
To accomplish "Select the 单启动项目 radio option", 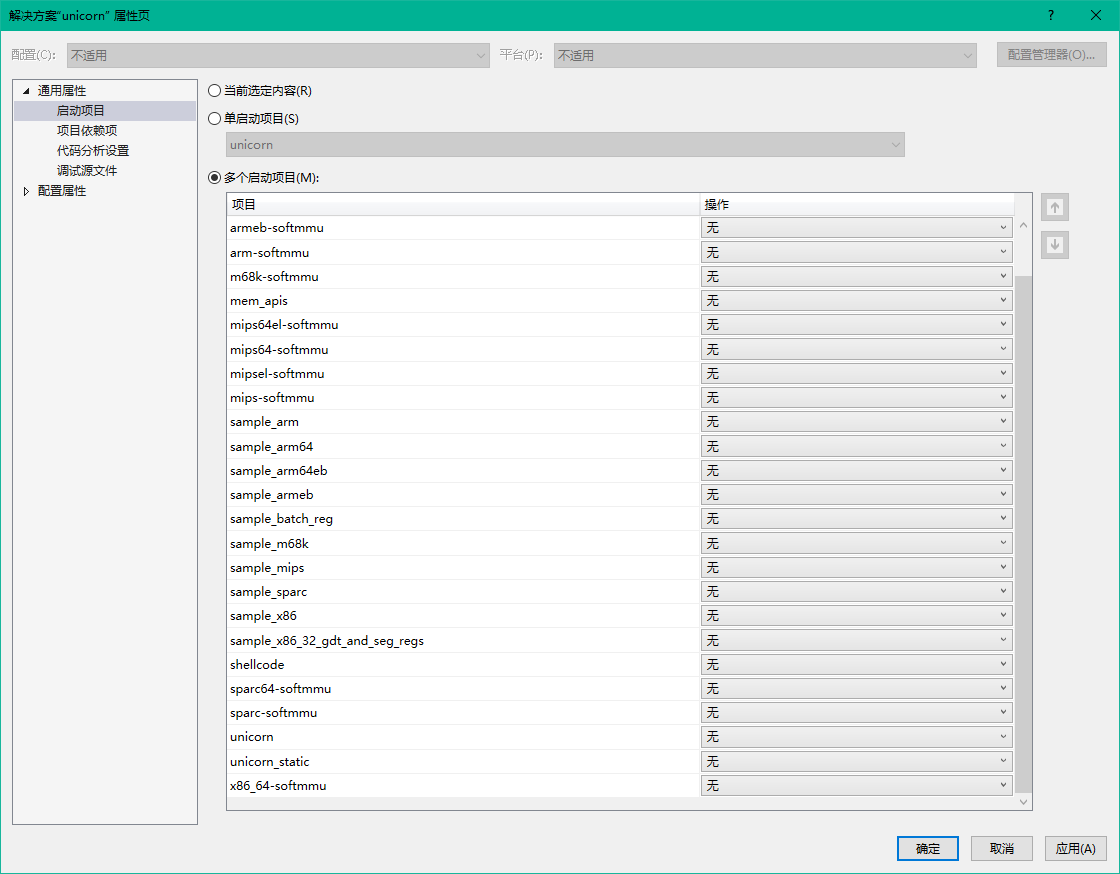I will tap(214, 119).
